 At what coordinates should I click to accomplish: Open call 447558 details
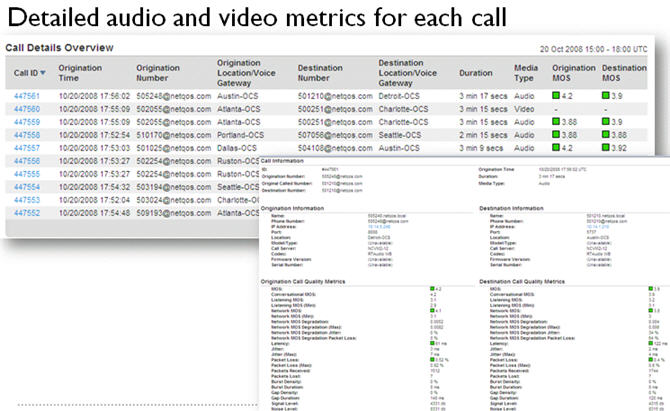[x=27, y=135]
